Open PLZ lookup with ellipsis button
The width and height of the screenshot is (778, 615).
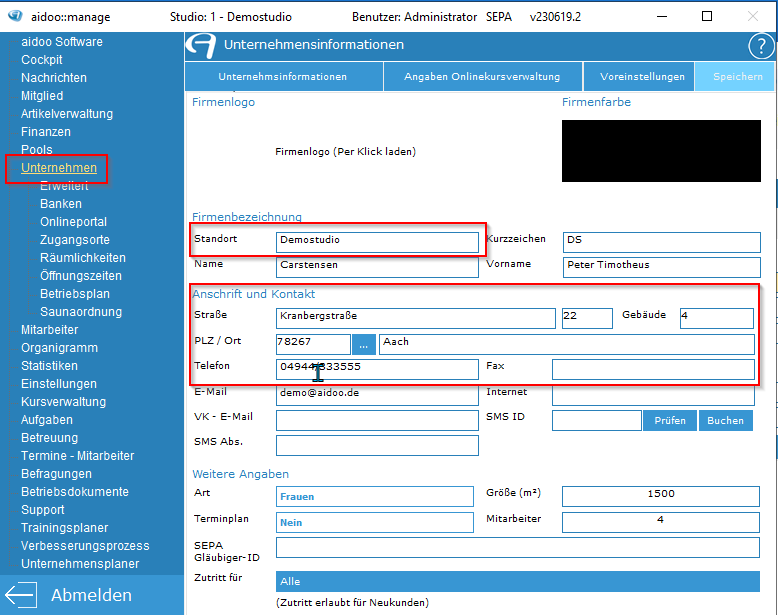tap(364, 343)
